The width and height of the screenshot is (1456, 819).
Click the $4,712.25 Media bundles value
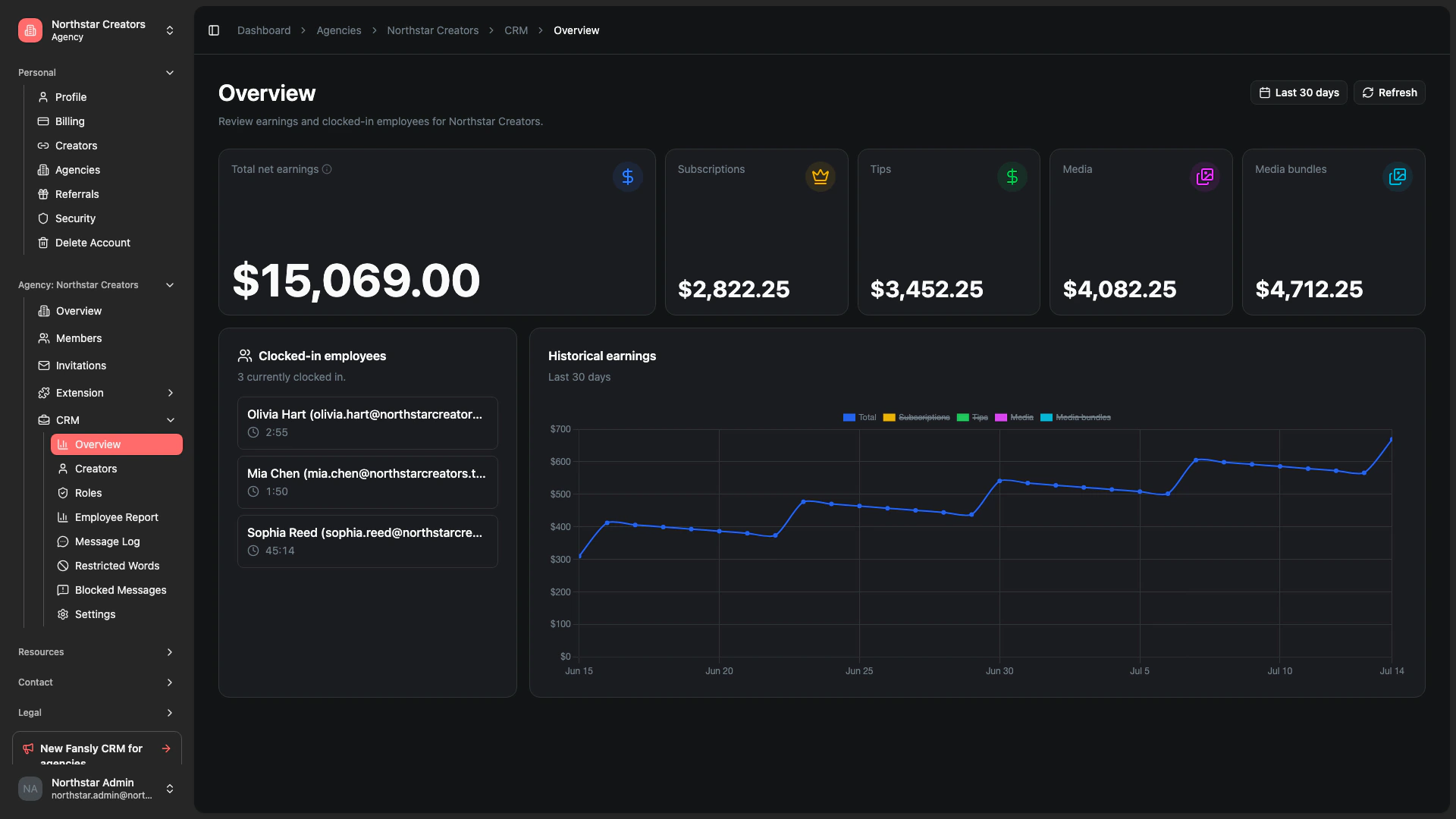(1309, 289)
